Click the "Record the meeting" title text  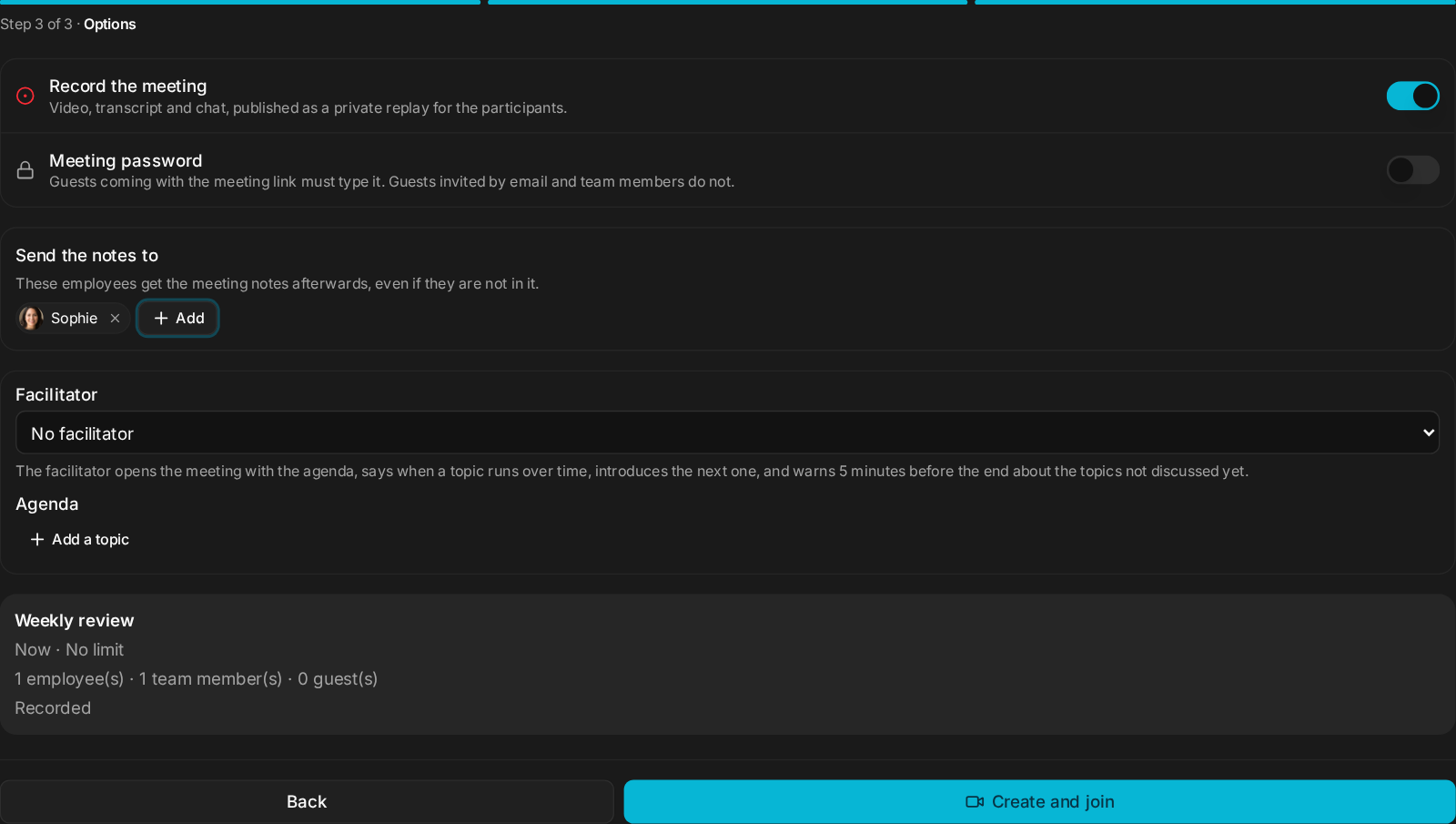(x=127, y=86)
